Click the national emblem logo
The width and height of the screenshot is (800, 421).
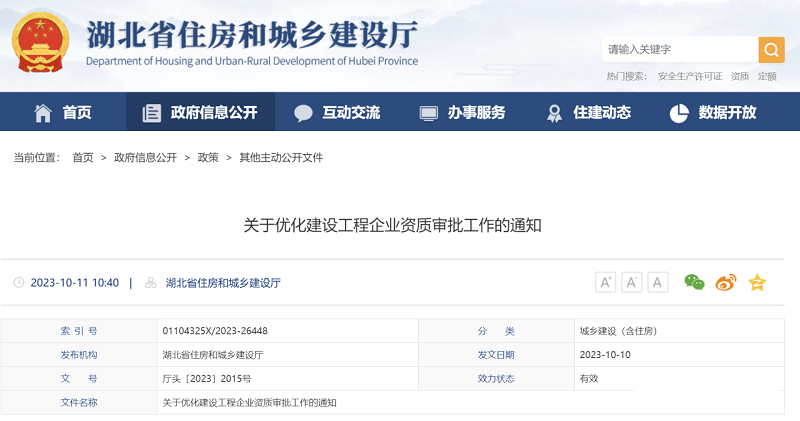(40, 42)
